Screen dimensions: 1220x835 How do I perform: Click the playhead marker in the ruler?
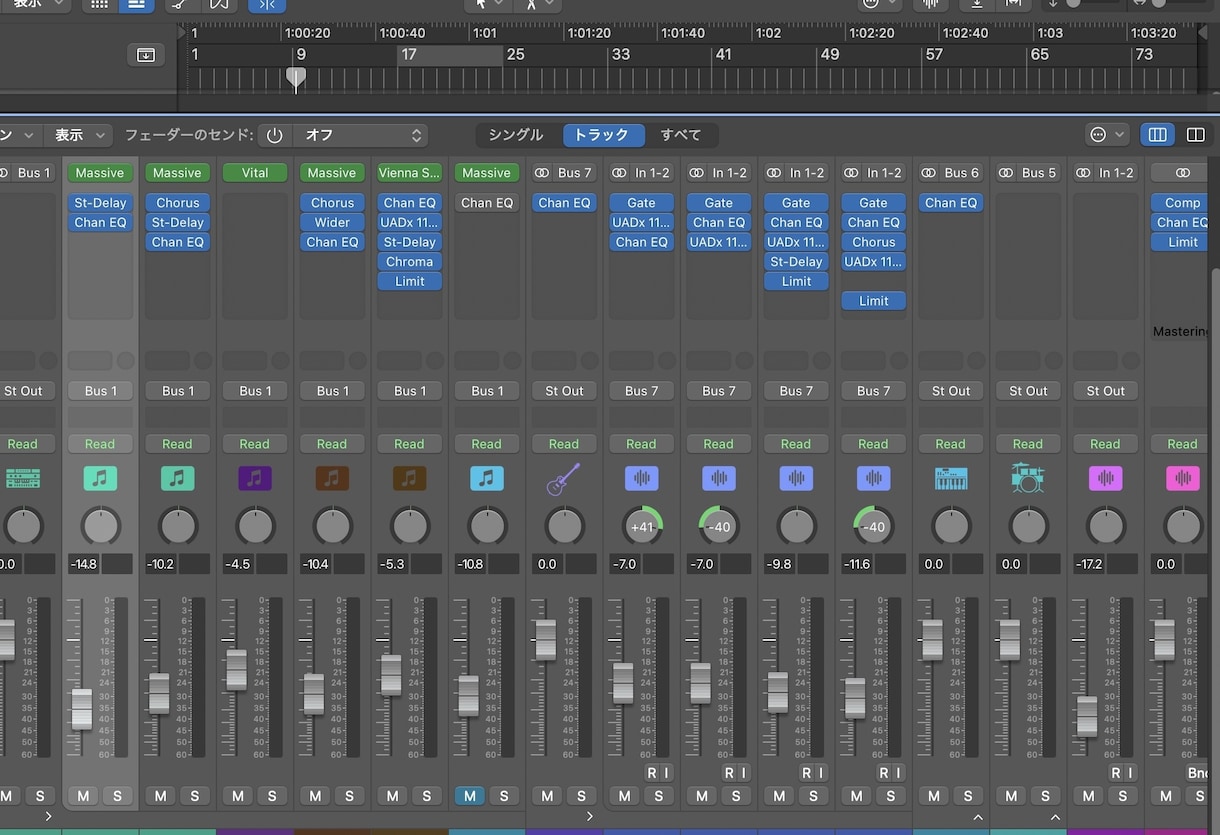coord(296,77)
